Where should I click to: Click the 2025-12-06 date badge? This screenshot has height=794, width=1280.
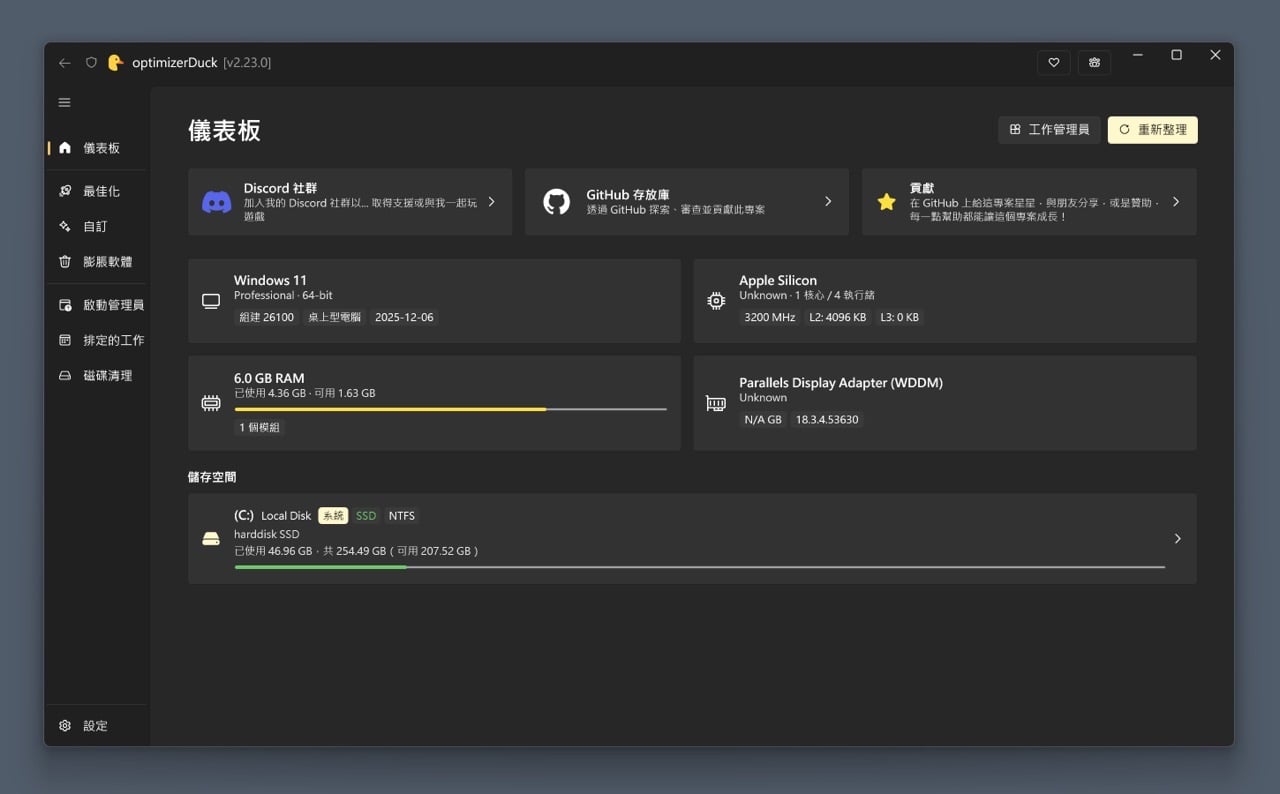pyautogui.click(x=404, y=317)
